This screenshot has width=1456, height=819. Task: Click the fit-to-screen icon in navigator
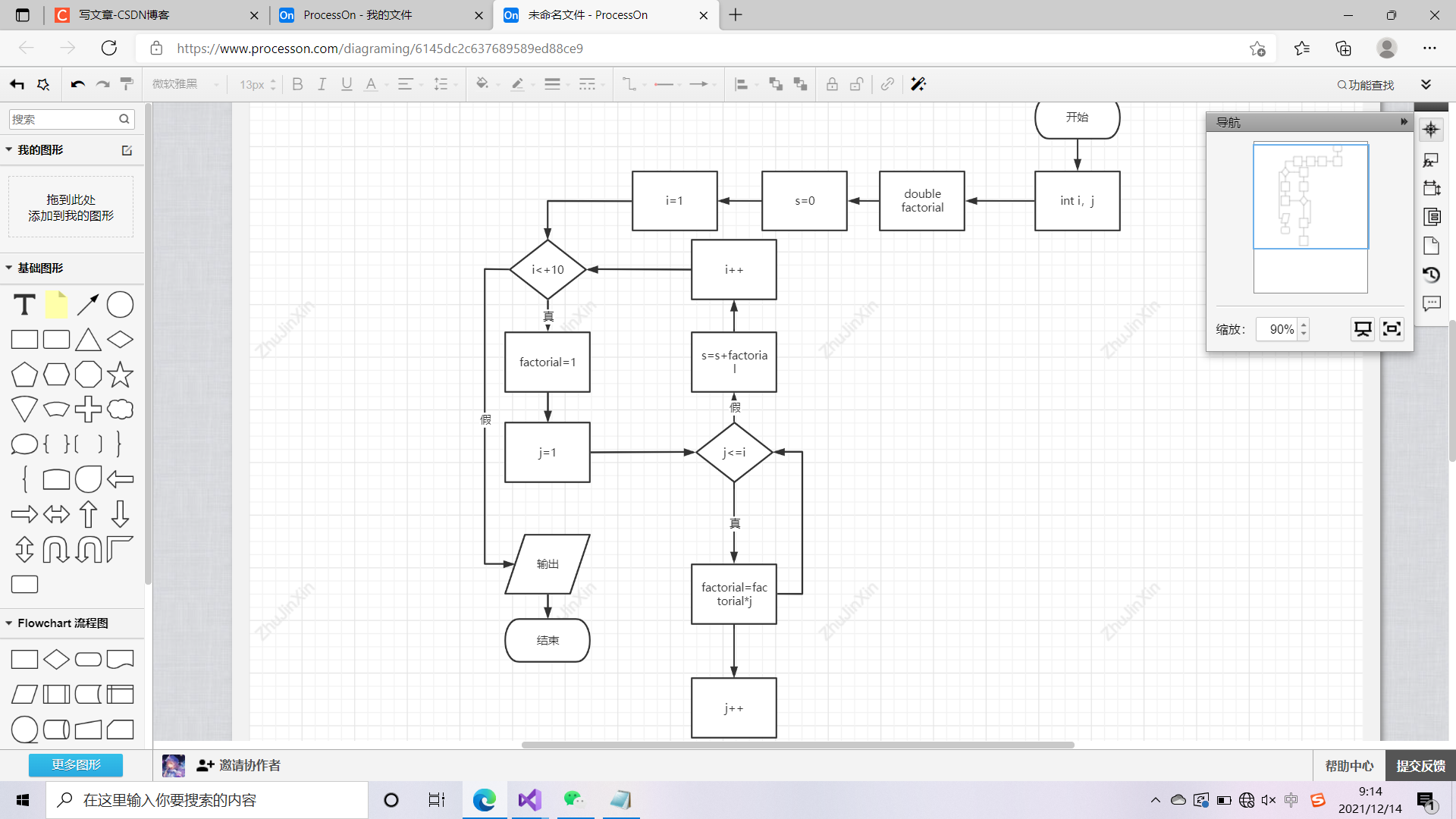click(x=1392, y=329)
